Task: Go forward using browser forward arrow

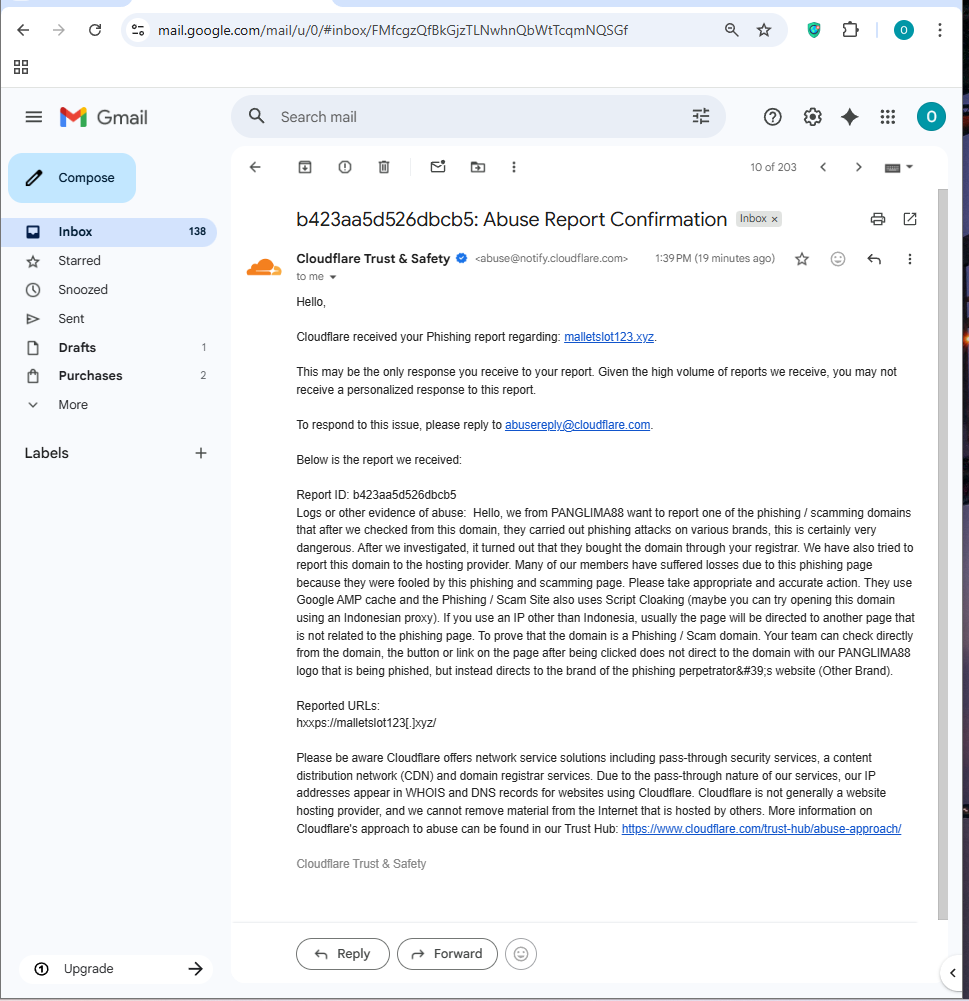Action: (x=59, y=30)
